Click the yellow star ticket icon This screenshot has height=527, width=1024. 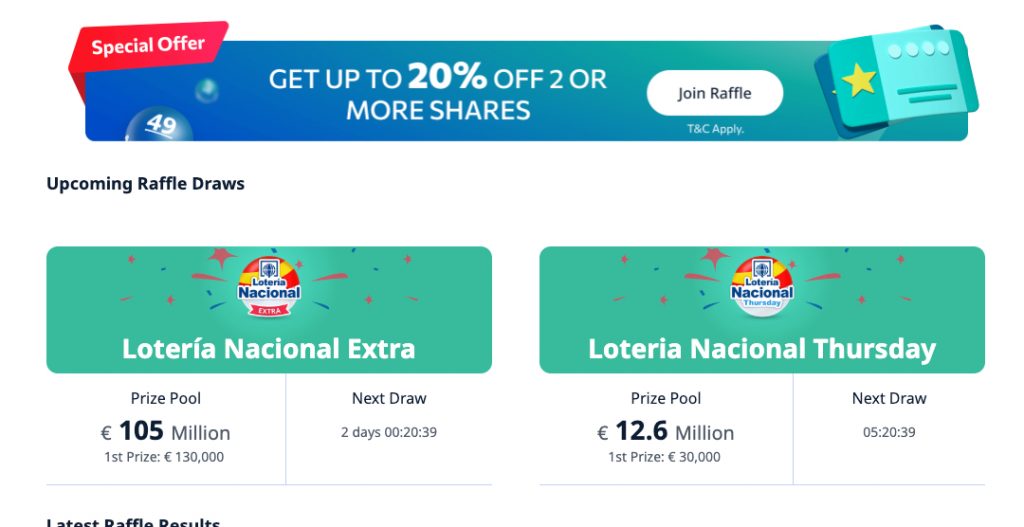coord(859,79)
